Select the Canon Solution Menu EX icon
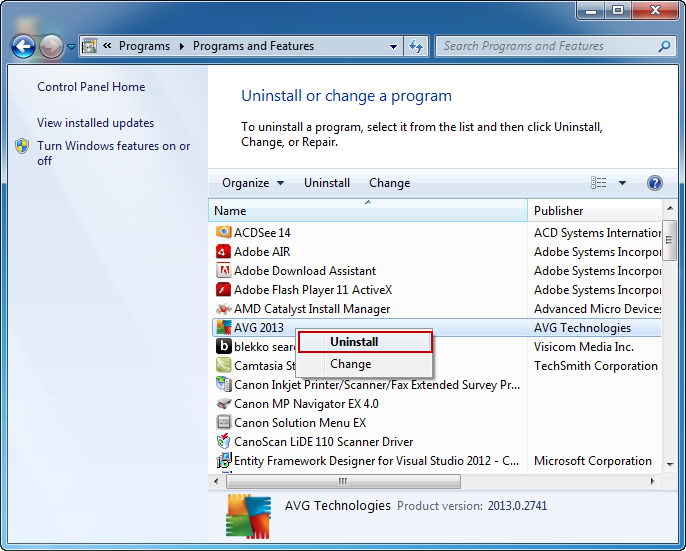Screen dimensions: 686x551 click(223, 422)
